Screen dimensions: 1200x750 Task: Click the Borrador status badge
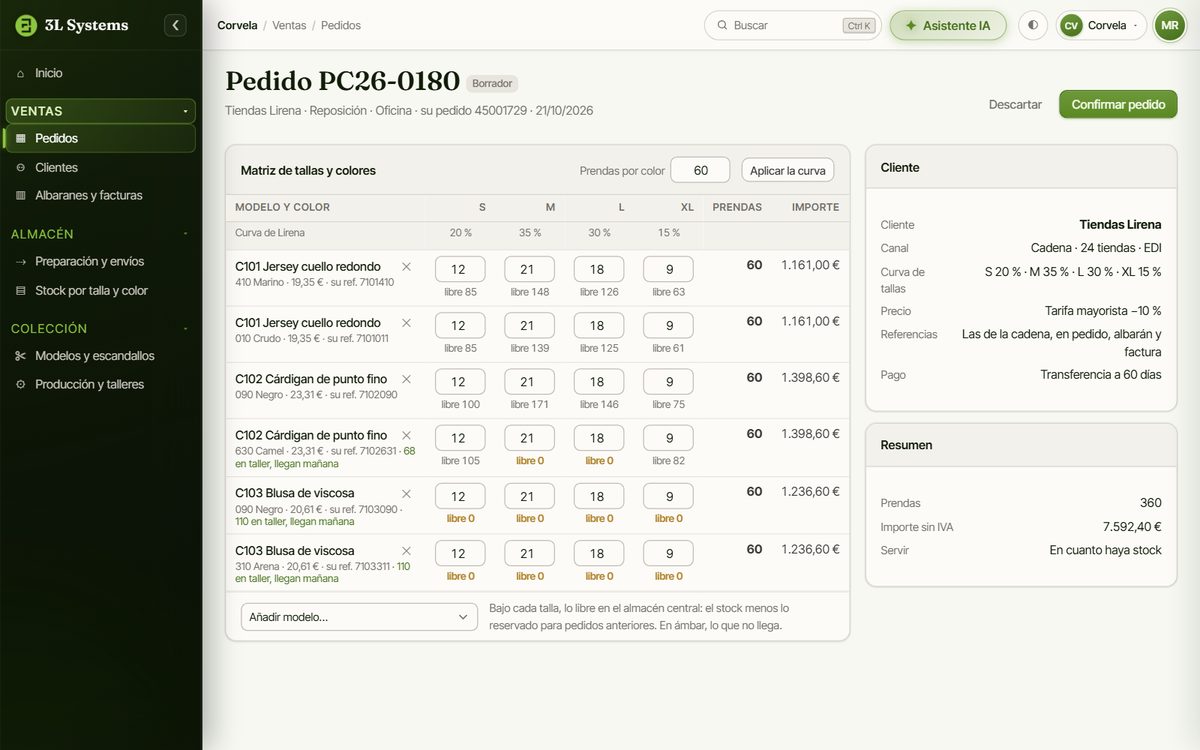click(x=492, y=84)
